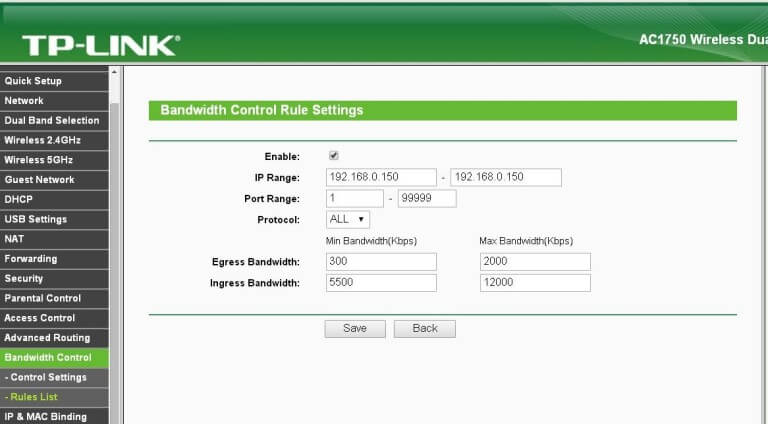This screenshot has width=768, height=424.
Task: Open the Rules List submenu
Action: [54, 397]
